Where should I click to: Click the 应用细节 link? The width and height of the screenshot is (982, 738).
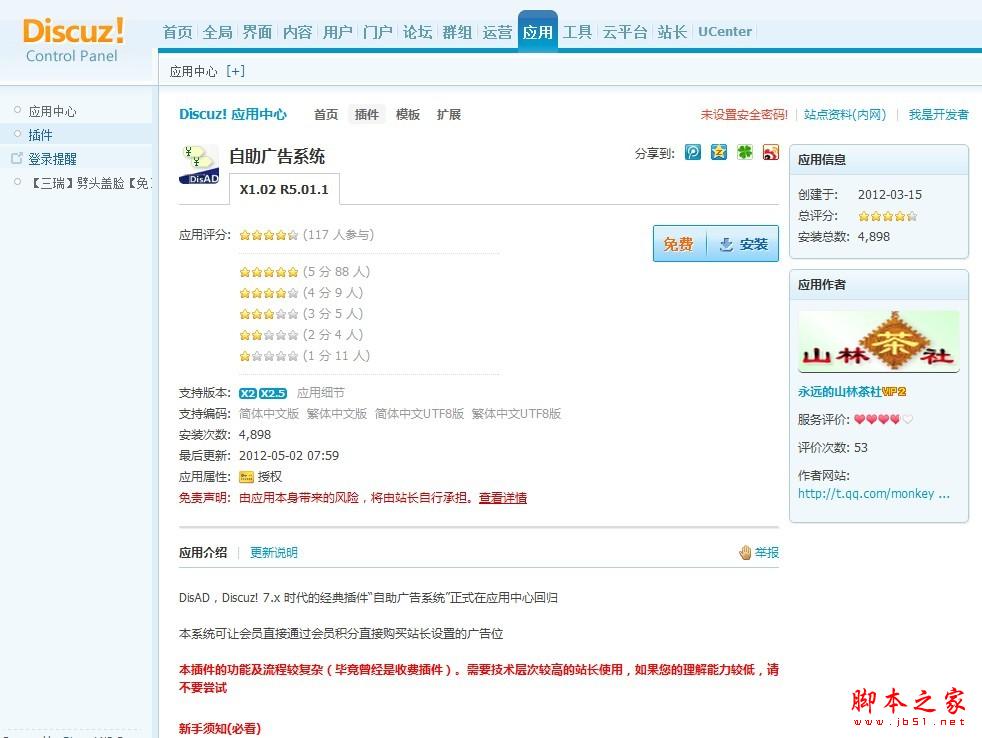321,393
